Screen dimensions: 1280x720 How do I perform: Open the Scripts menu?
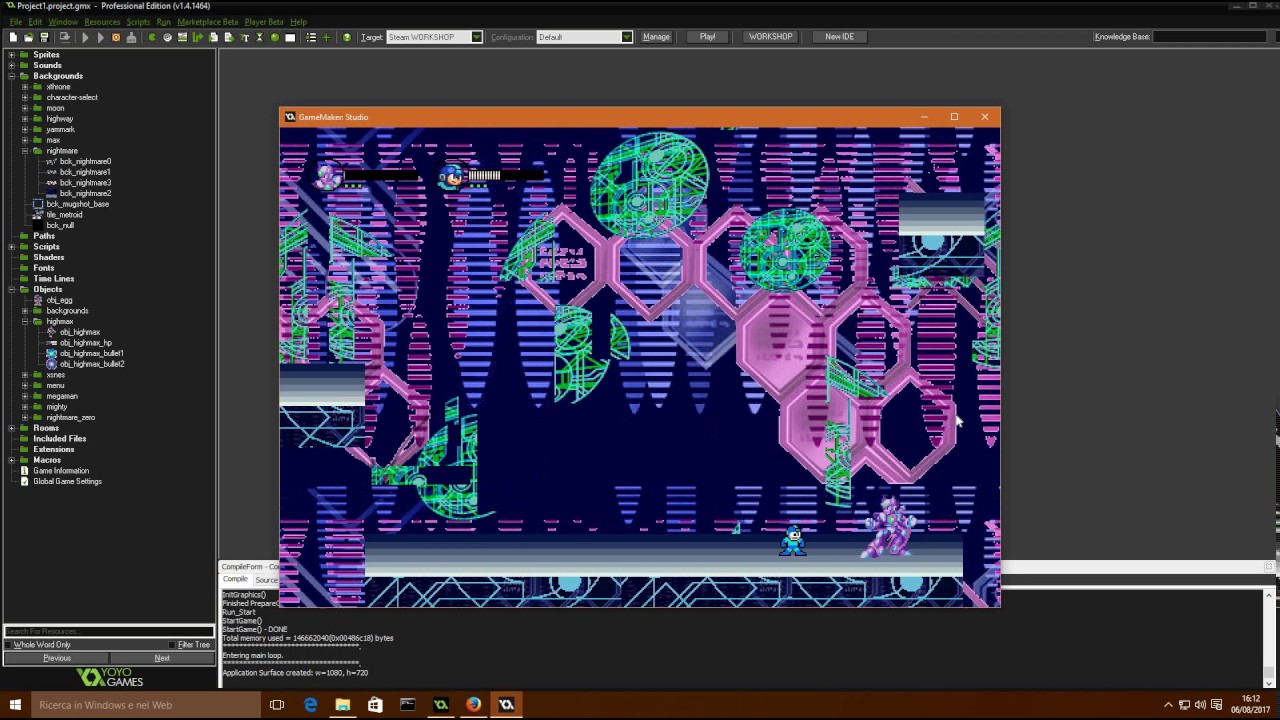[x=138, y=22]
